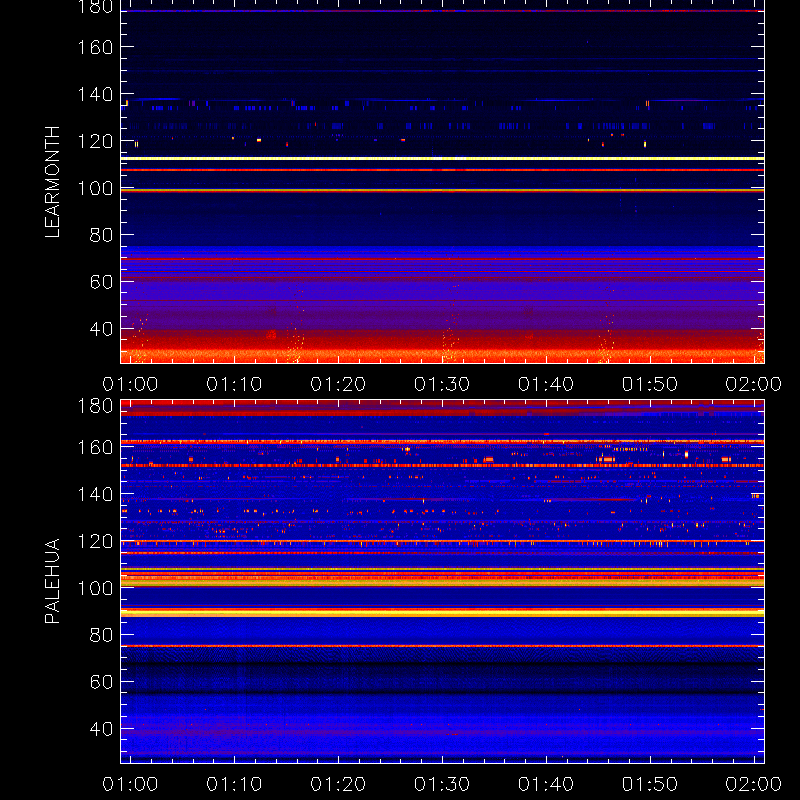Screen dimensions: 800x800
Task: Select the 100 label on Learmonth axis
Action: pyautogui.click(x=95, y=188)
